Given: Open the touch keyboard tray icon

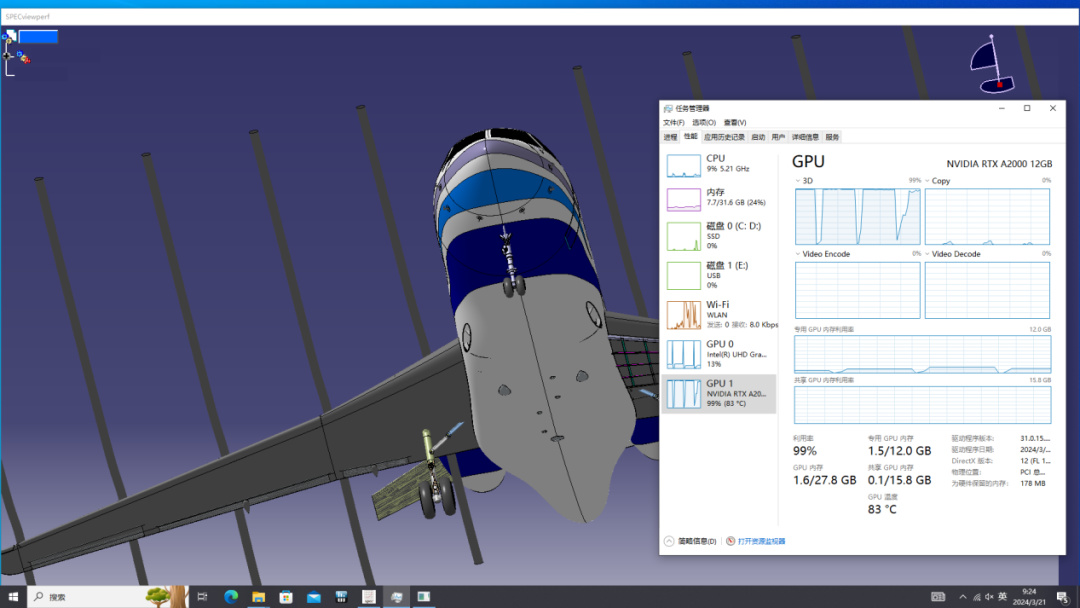Looking at the screenshot, I should pyautogui.click(x=938, y=597).
